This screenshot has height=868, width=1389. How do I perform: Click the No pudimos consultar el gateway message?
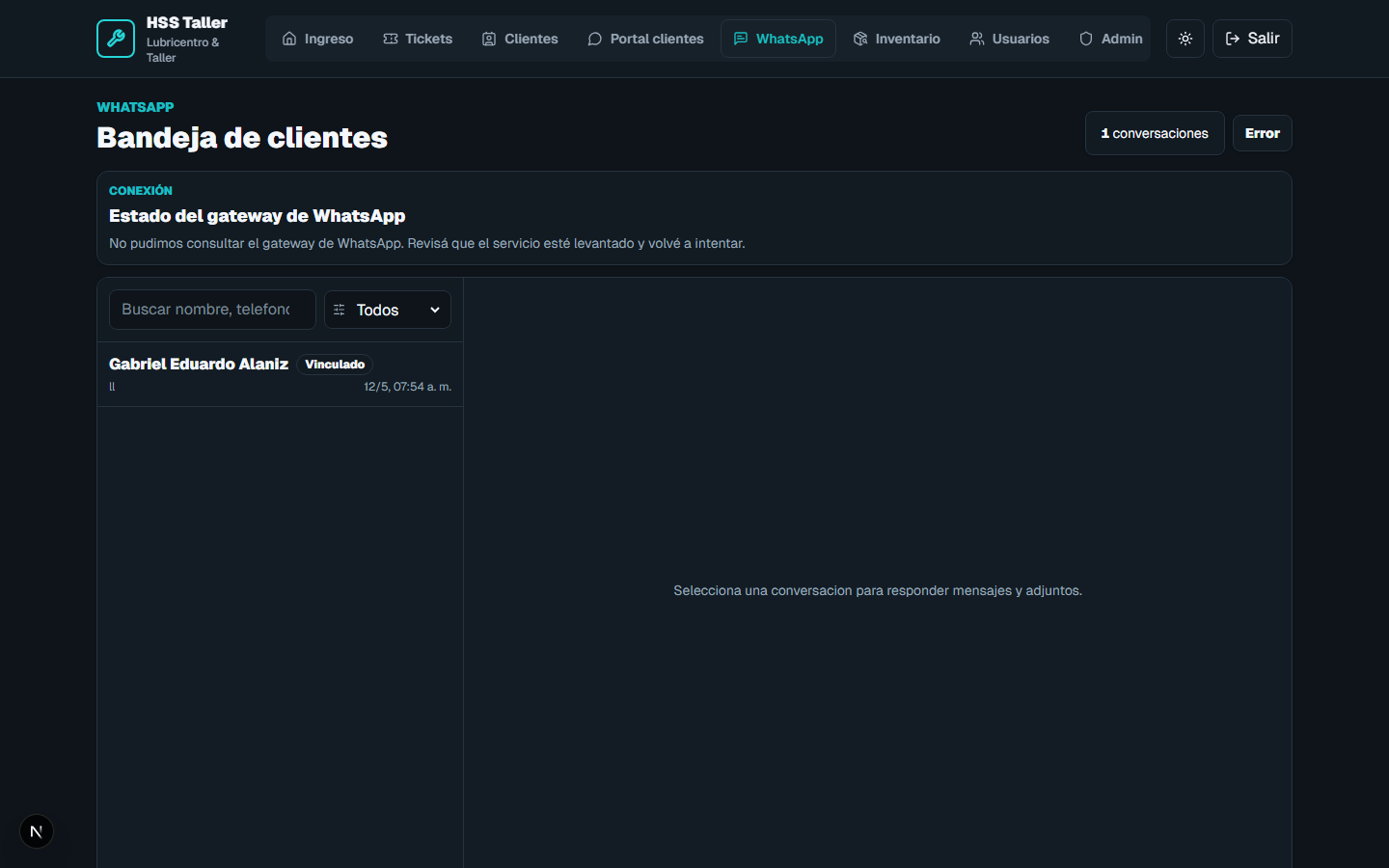pyautogui.click(x=427, y=243)
